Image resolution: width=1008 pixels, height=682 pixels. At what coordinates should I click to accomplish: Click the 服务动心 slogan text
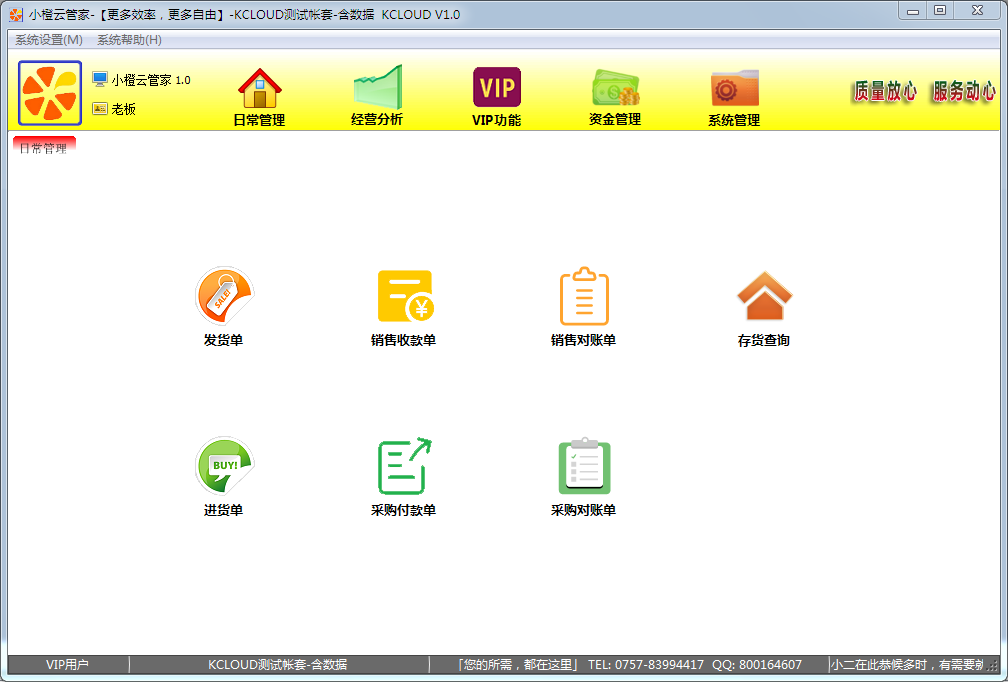[964, 92]
